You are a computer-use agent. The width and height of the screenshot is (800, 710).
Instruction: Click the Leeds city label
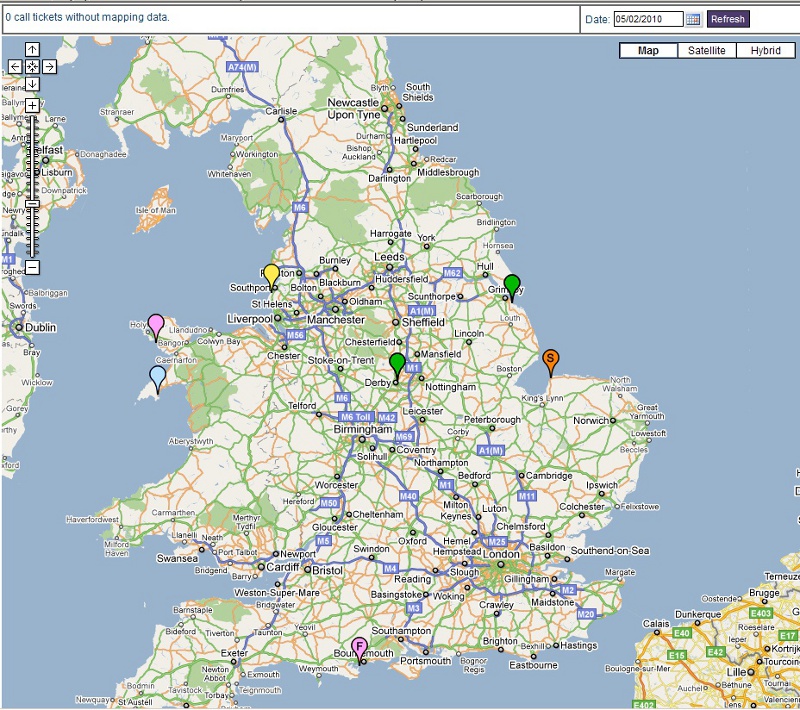[389, 257]
